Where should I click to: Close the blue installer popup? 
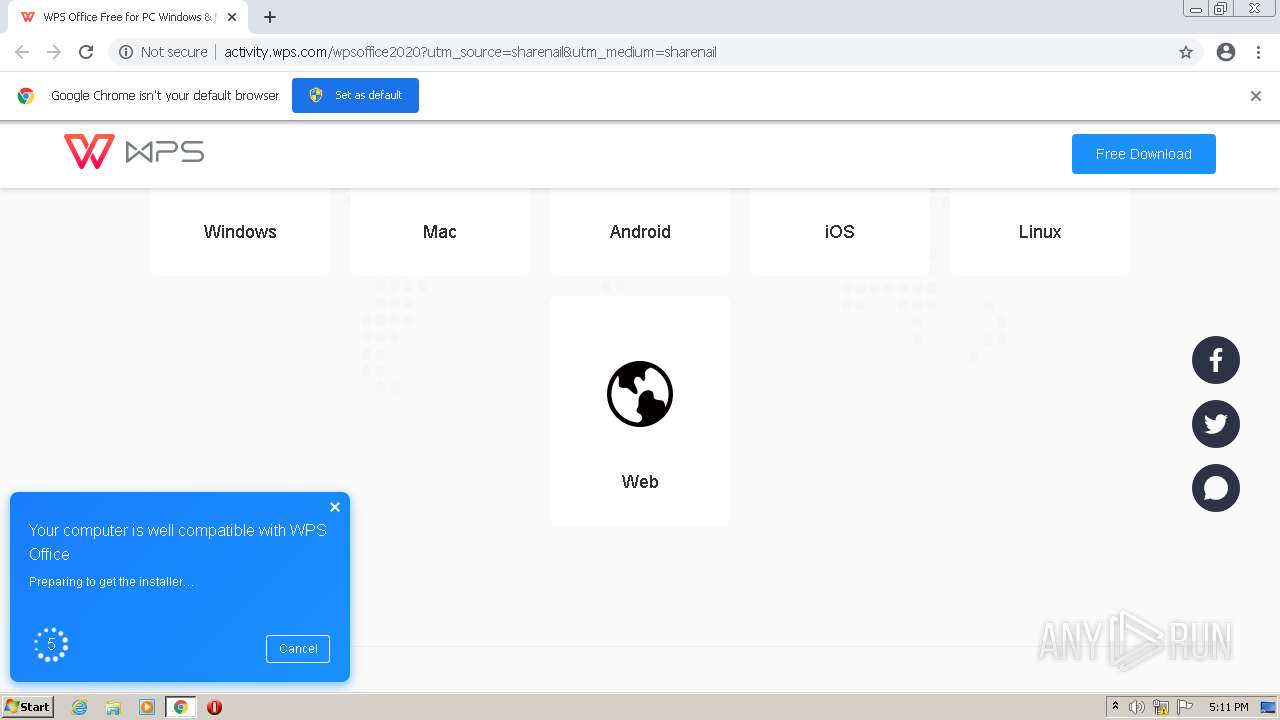click(335, 507)
